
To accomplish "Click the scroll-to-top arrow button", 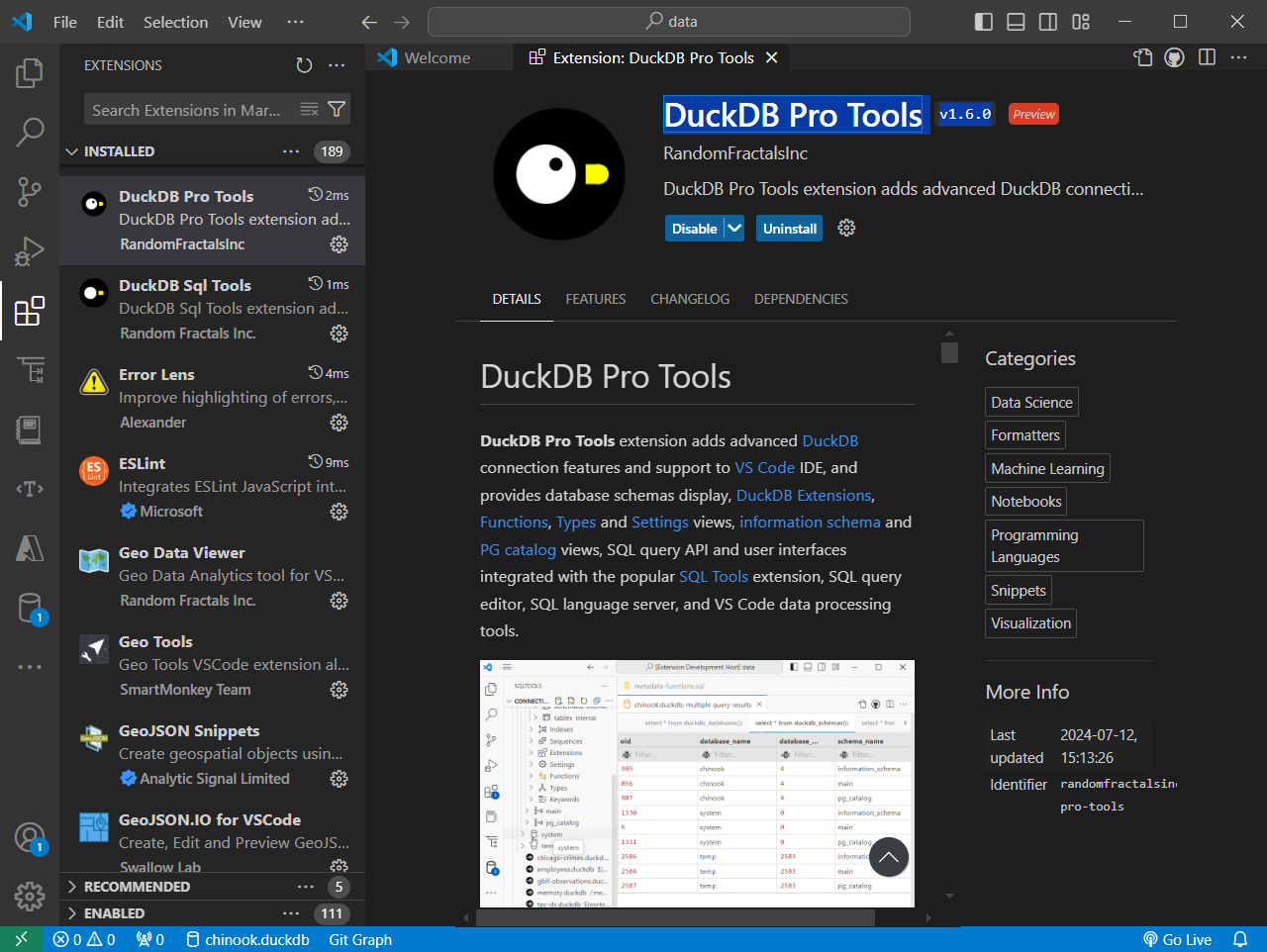I will coord(888,857).
